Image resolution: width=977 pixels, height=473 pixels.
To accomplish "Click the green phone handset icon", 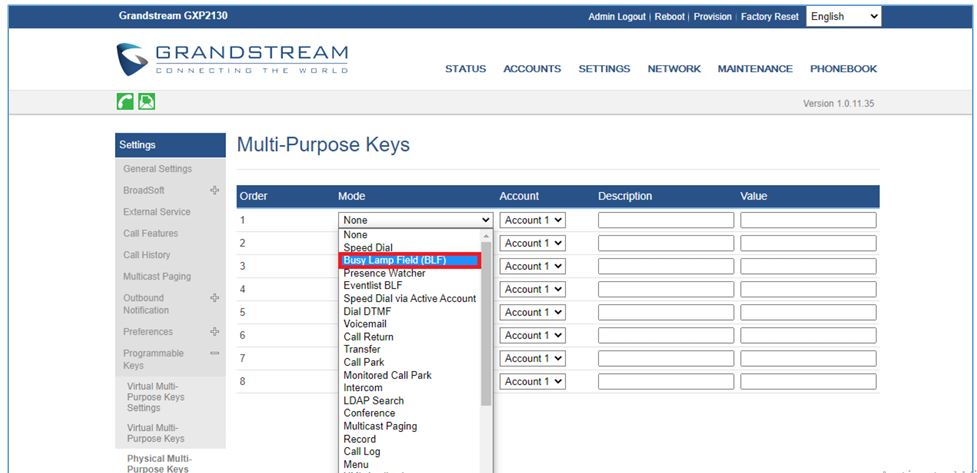I will point(126,101).
